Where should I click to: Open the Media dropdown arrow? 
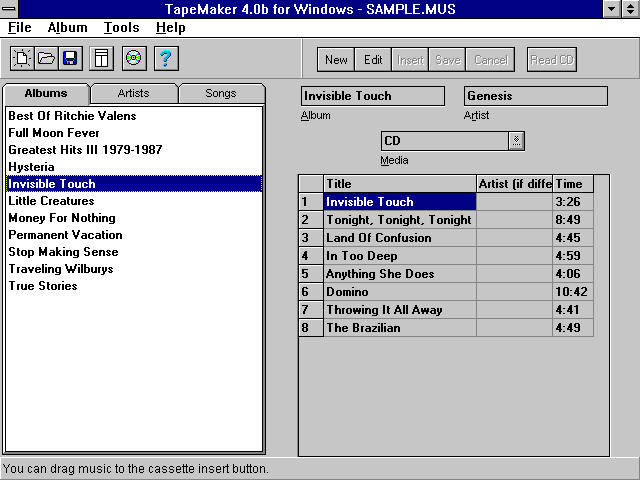click(x=516, y=141)
